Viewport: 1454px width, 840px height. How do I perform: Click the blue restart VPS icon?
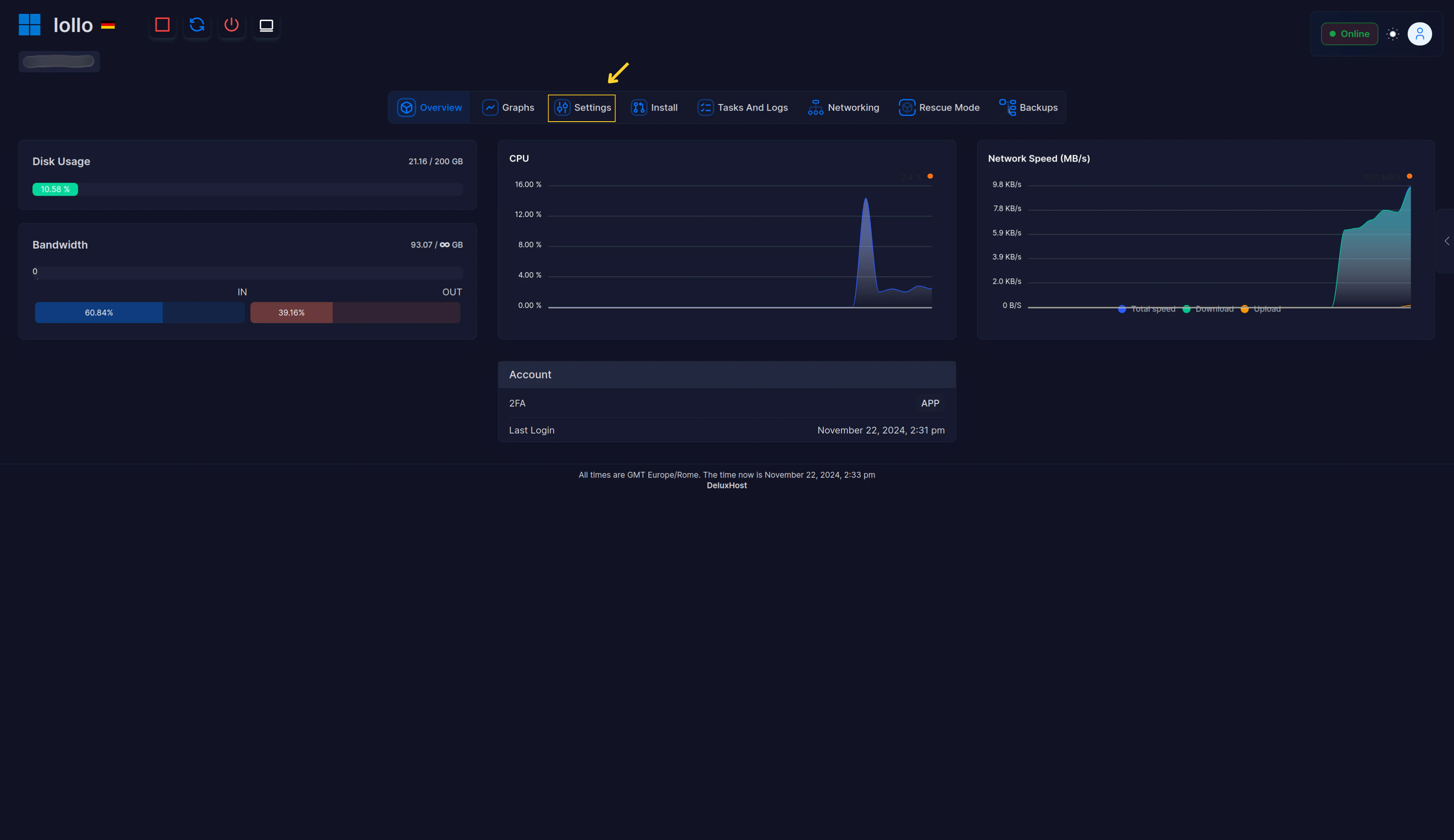(197, 25)
